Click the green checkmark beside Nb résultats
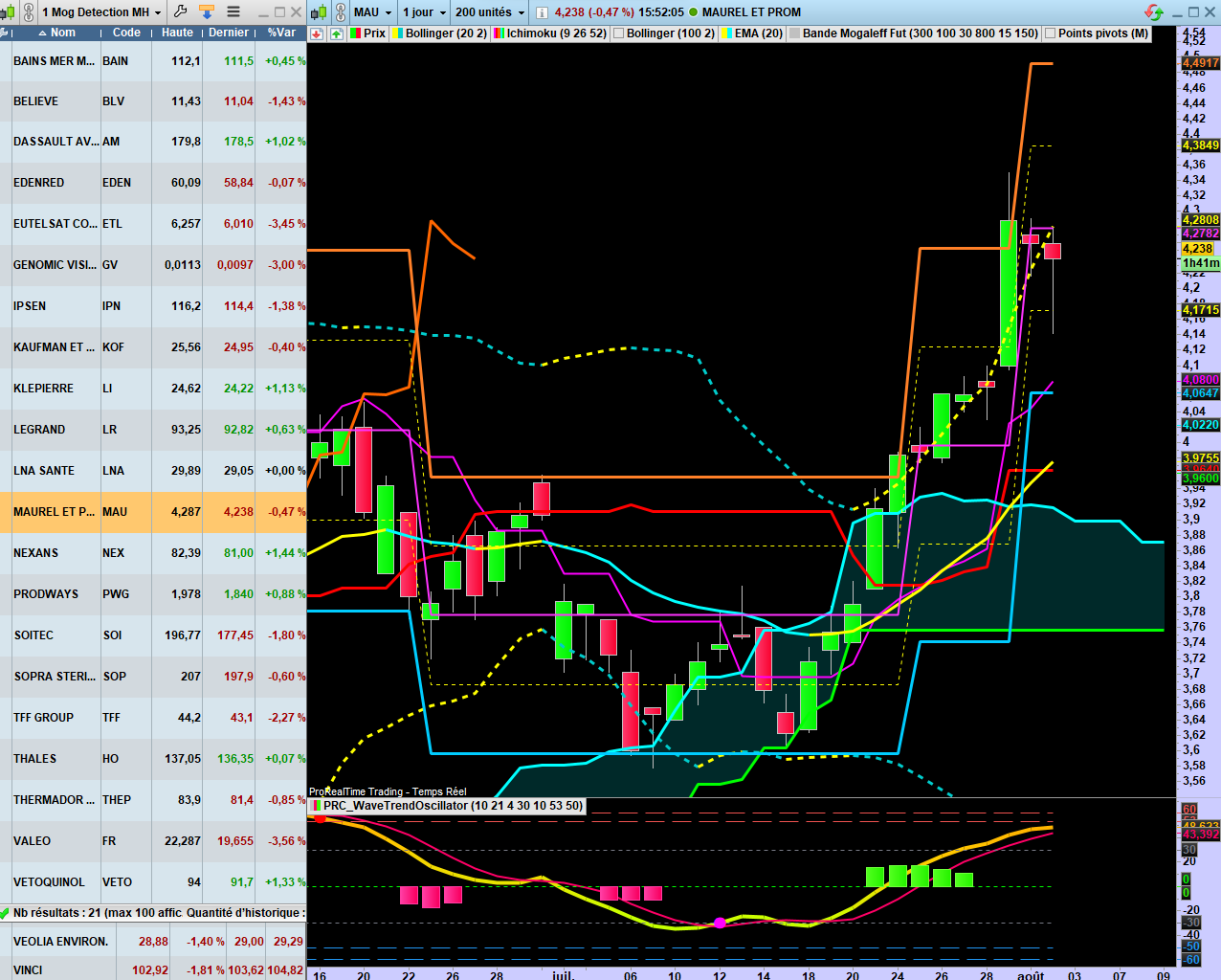This screenshot has height=980, width=1221. coord(6,913)
